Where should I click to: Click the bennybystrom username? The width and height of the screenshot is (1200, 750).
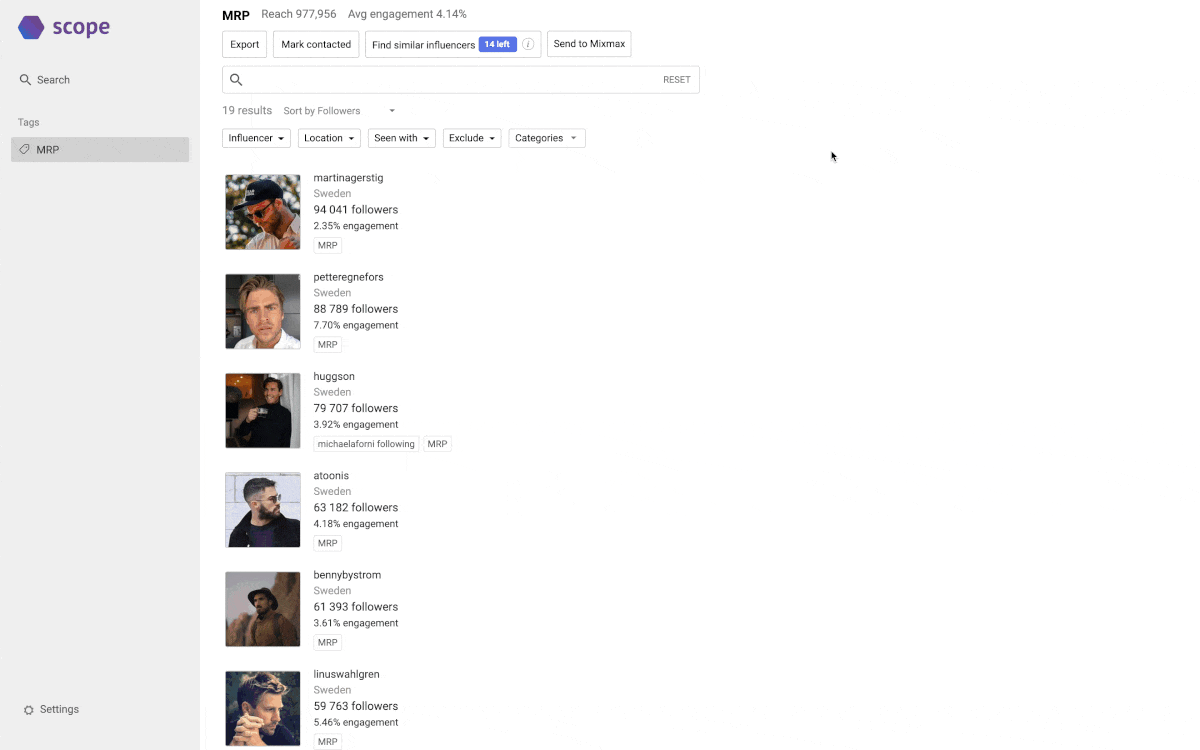[x=347, y=575]
